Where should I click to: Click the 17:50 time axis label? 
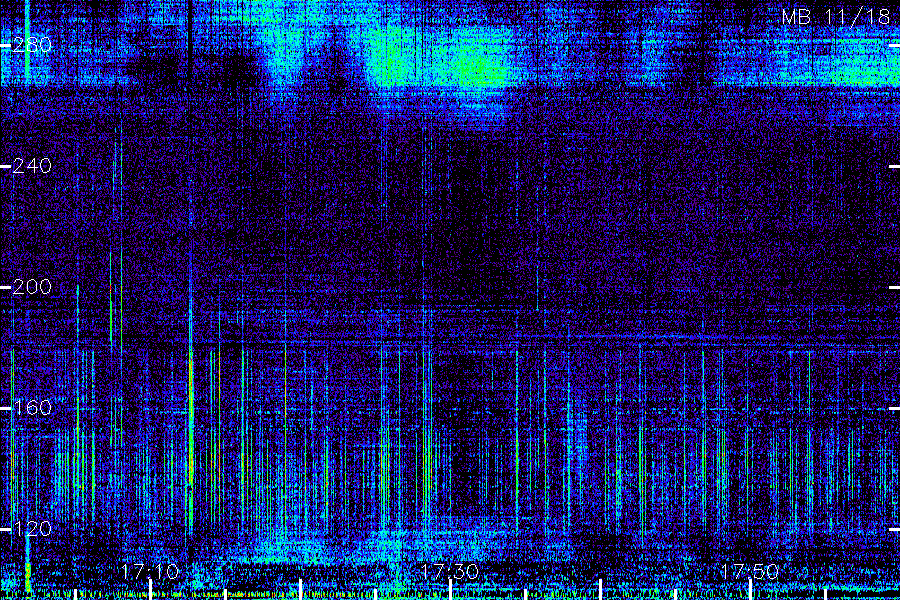pos(749,572)
